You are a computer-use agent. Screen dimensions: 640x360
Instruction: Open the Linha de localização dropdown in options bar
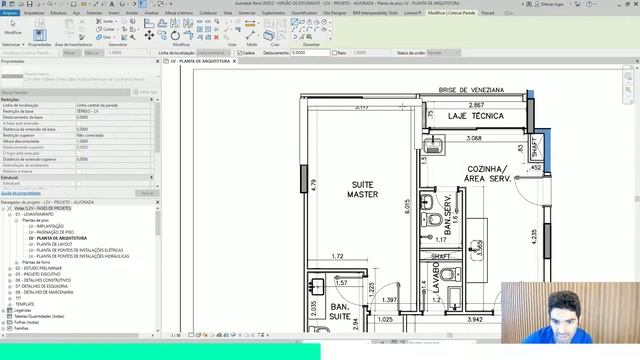coord(212,53)
